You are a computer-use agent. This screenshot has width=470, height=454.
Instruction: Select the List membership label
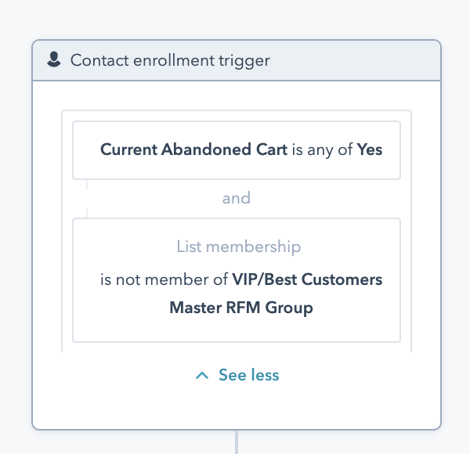[239, 247]
